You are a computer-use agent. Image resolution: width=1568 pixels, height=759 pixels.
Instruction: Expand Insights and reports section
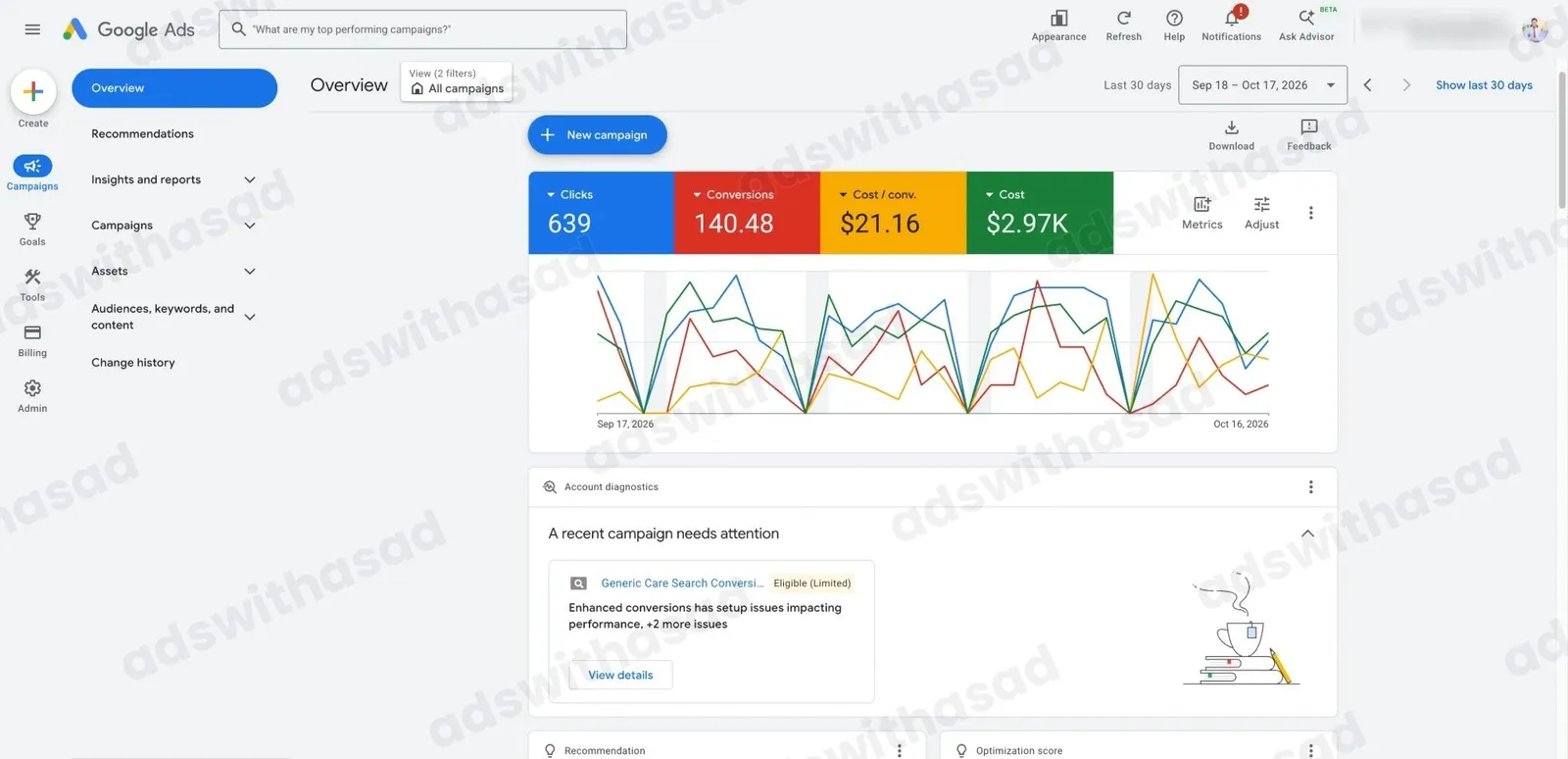[250, 179]
